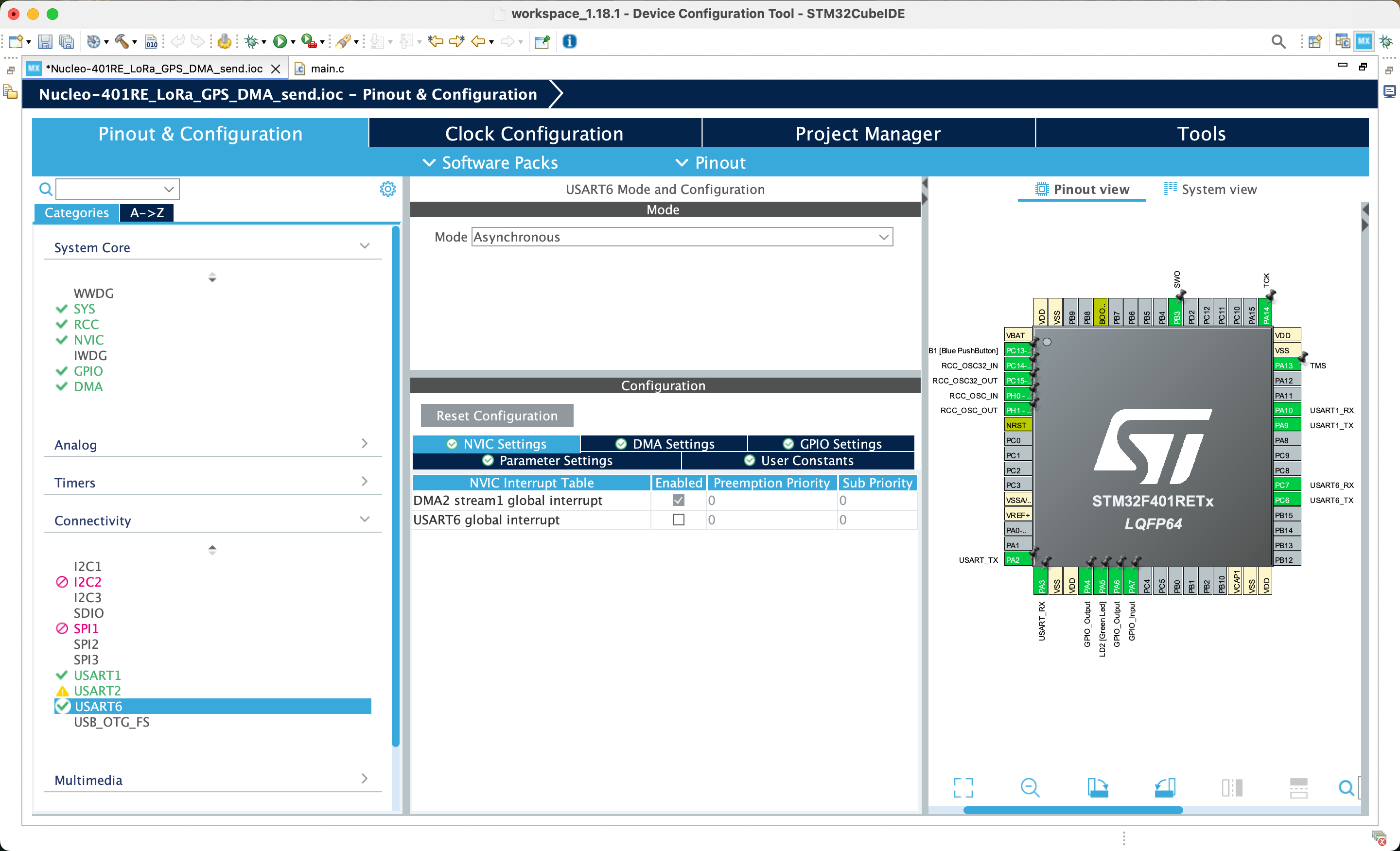1400x851 pixels.
Task: Click the Build hammer icon
Action: click(x=123, y=42)
